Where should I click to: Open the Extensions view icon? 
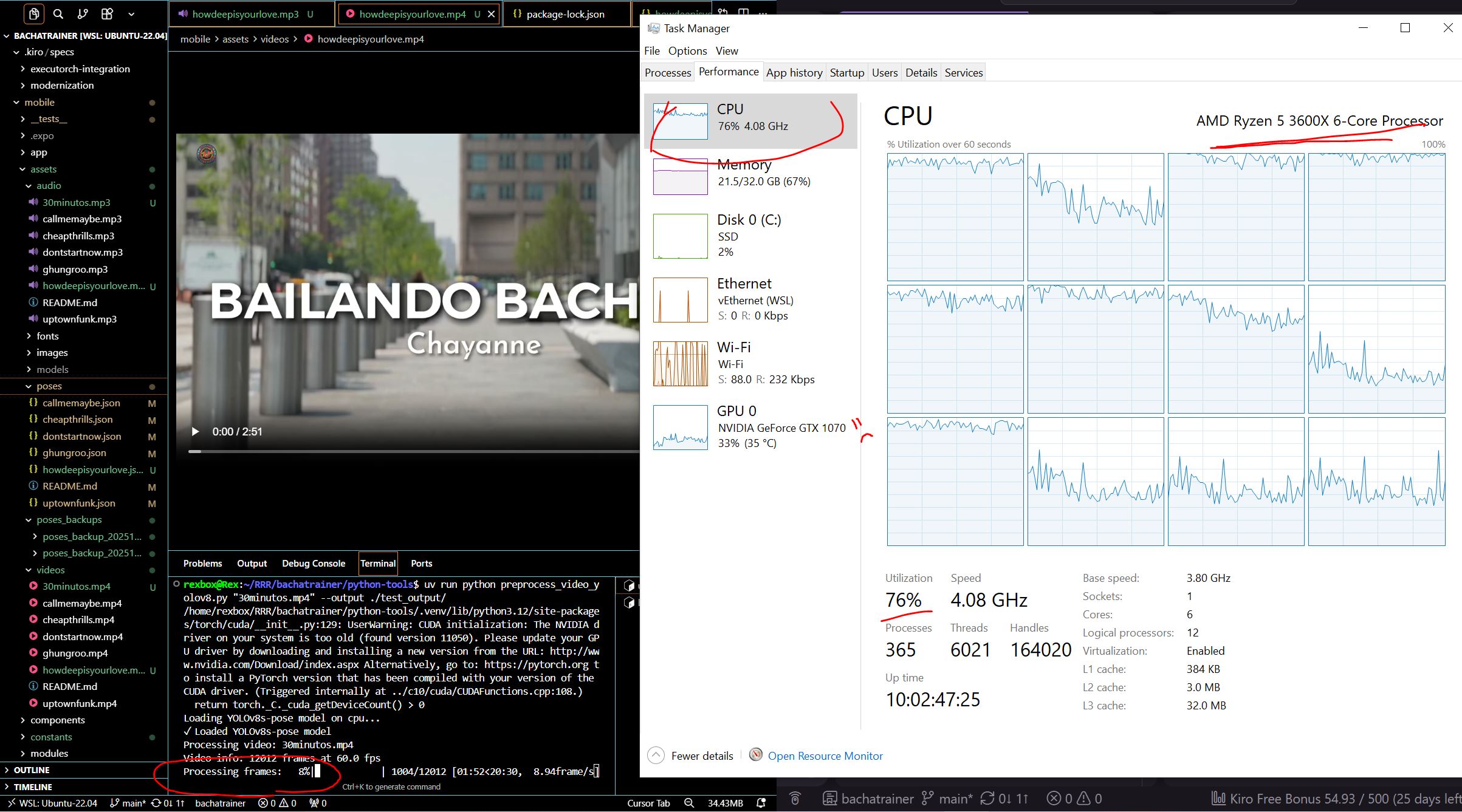pos(107,13)
